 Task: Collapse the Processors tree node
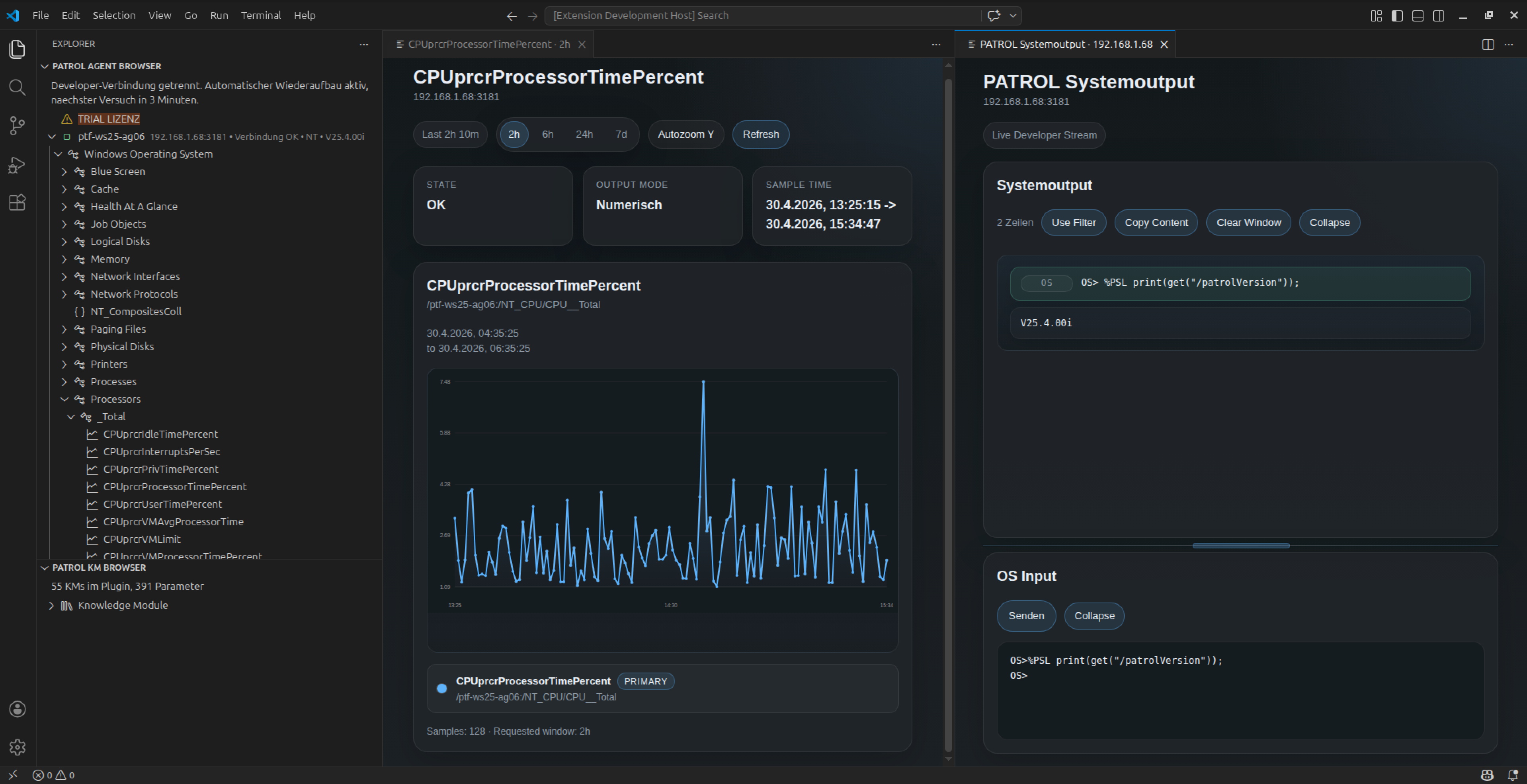[x=64, y=400]
